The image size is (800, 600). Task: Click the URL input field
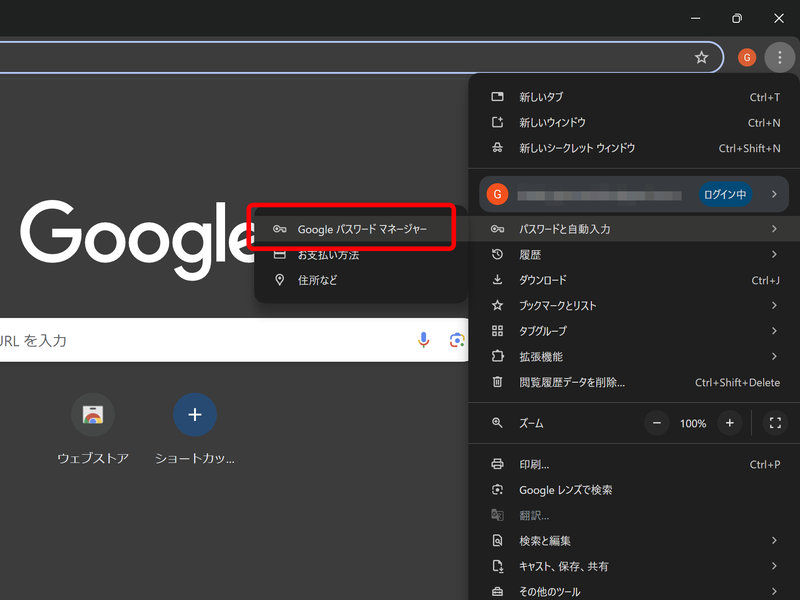pyautogui.click(x=200, y=339)
